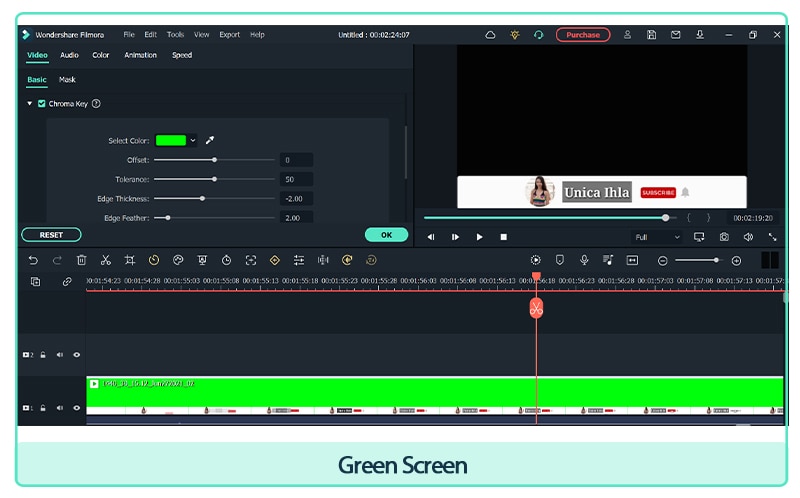Toggle the auto-link chain icon
Image resolution: width=800 pixels, height=498 pixels.
[x=67, y=282]
